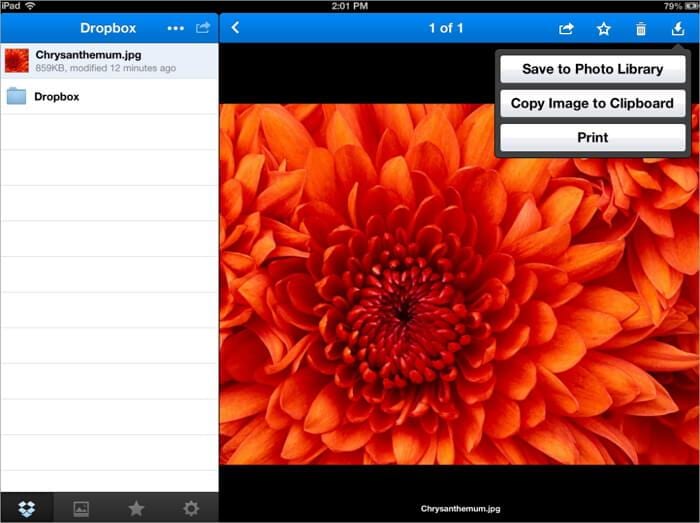Share the photo from the viewer toolbar
The image size is (700, 523).
pos(566,29)
